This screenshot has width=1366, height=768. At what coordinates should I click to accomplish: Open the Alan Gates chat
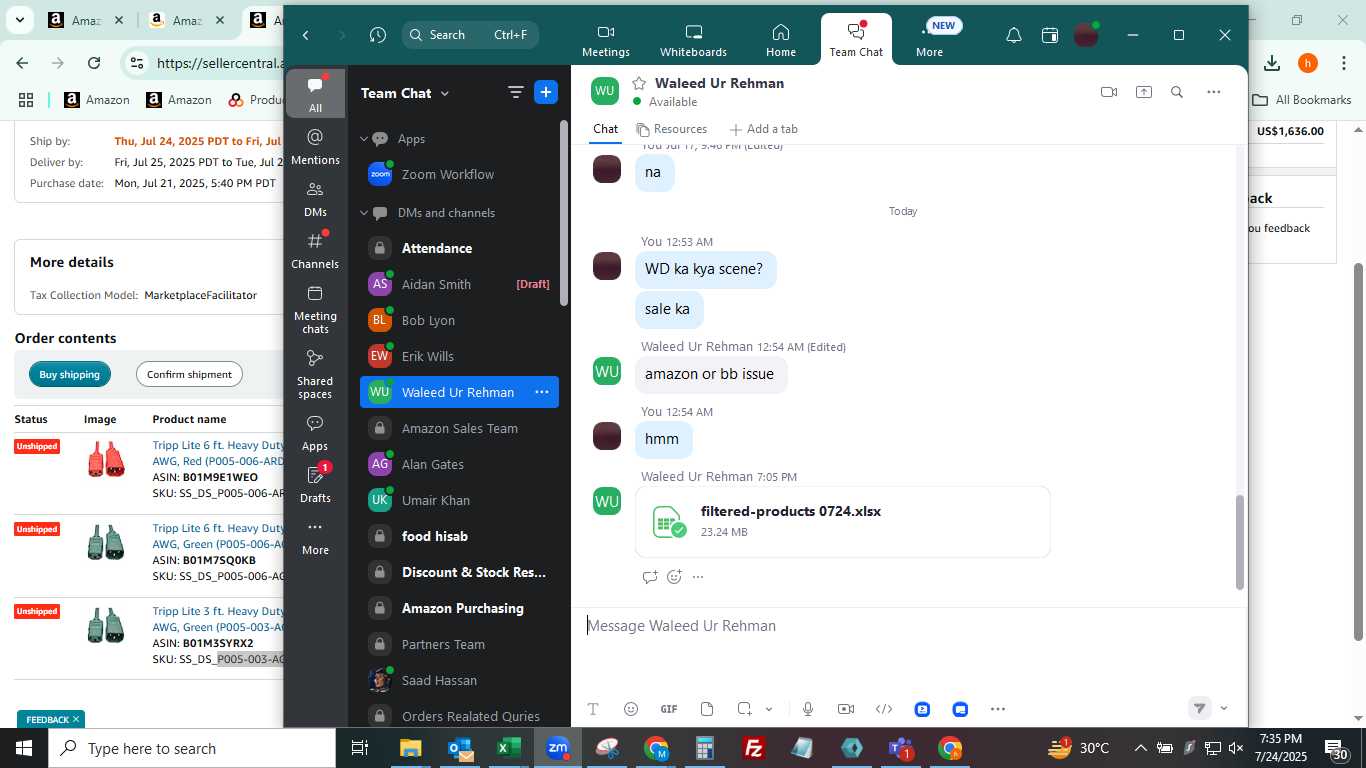[x=459, y=464]
